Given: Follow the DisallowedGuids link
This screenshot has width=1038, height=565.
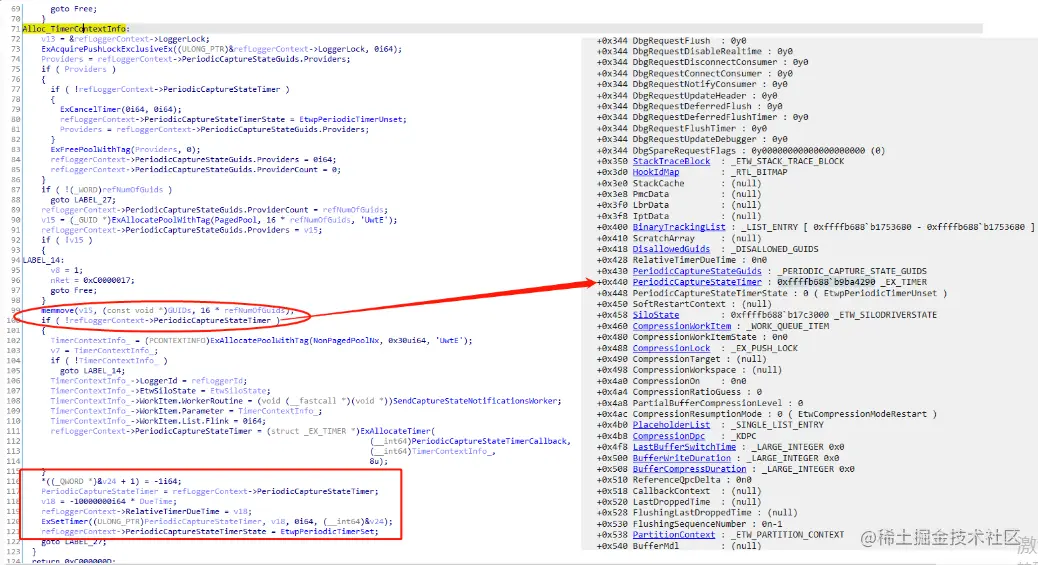Looking at the screenshot, I should click(671, 249).
